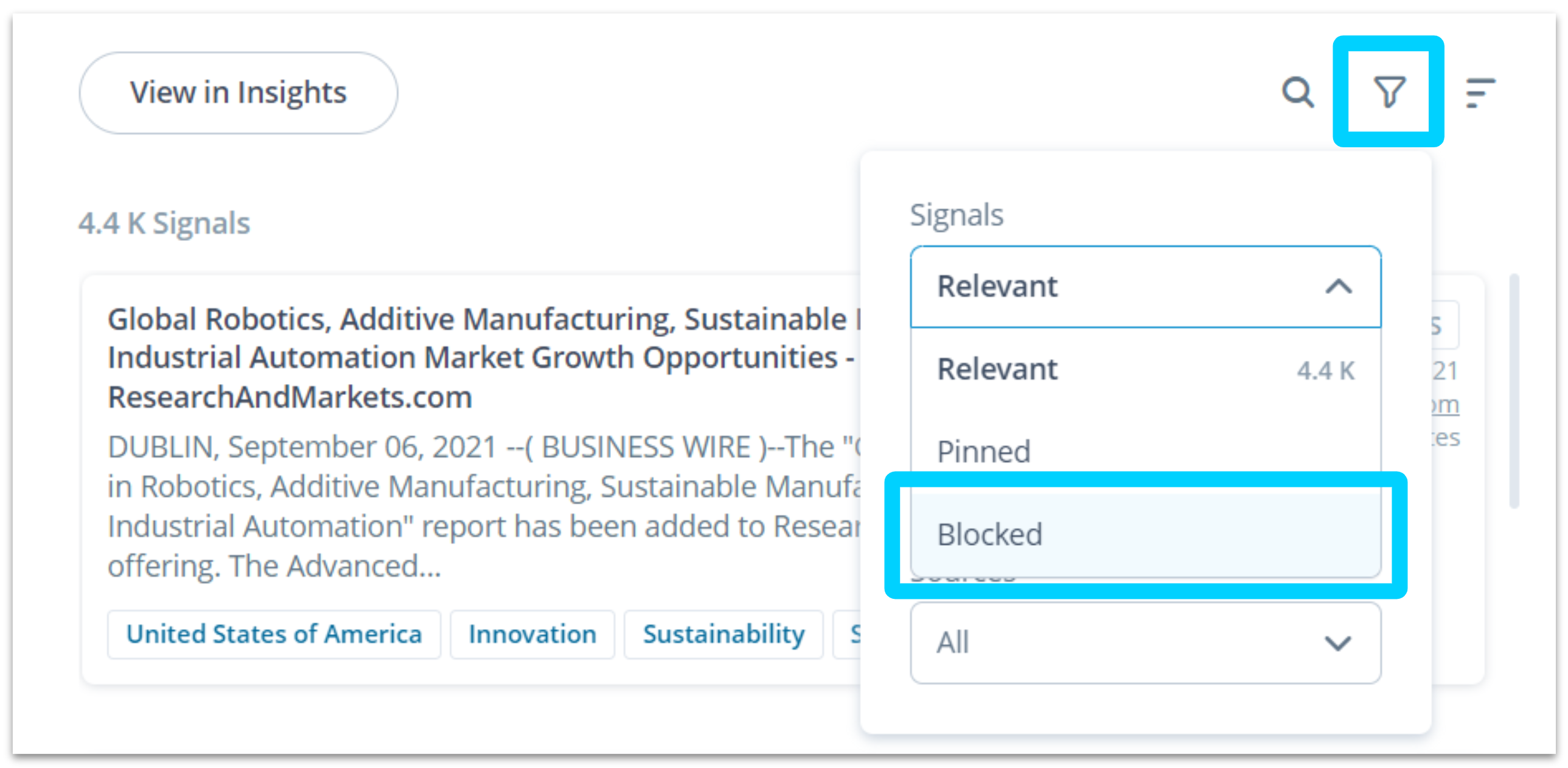Click the partially hidden source link

(x=1444, y=404)
